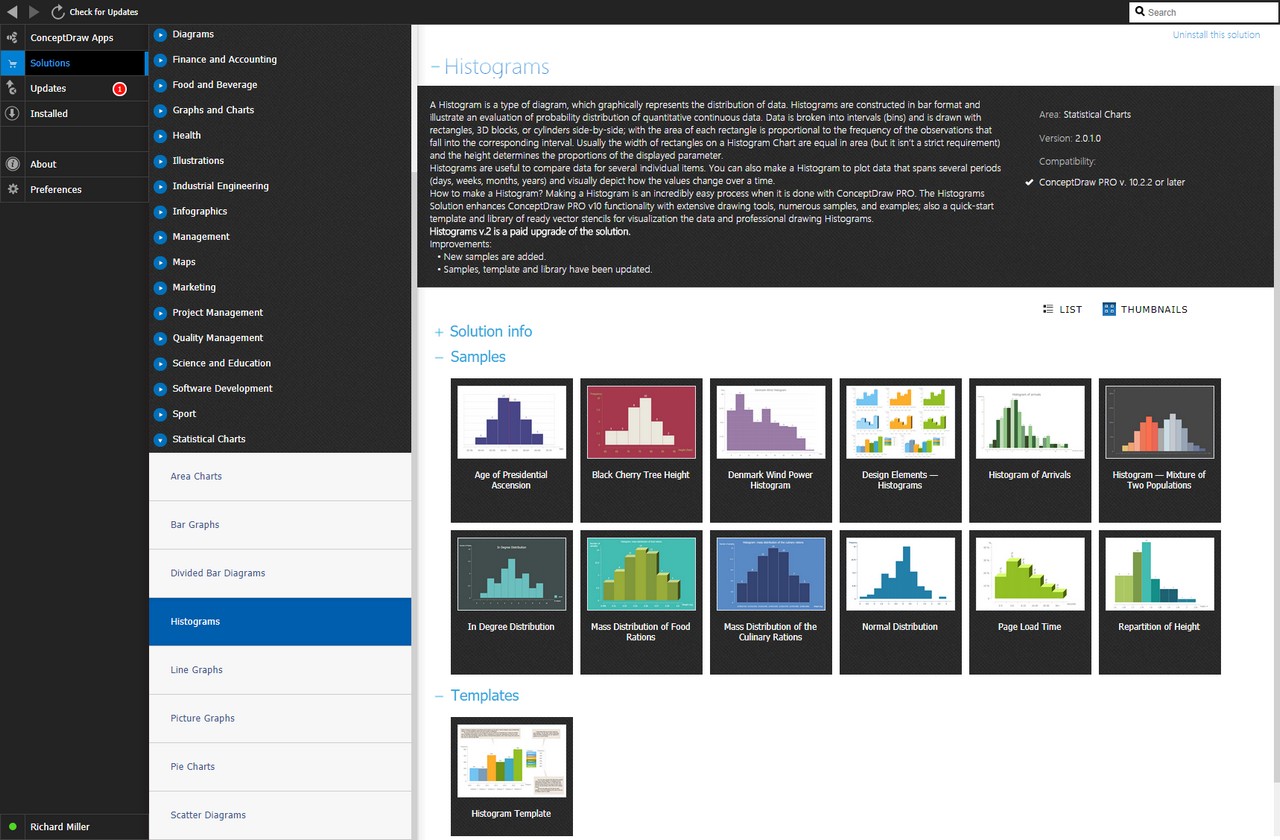Click the red updates notification badge
Screen dimensions: 1280x840
pos(120,89)
